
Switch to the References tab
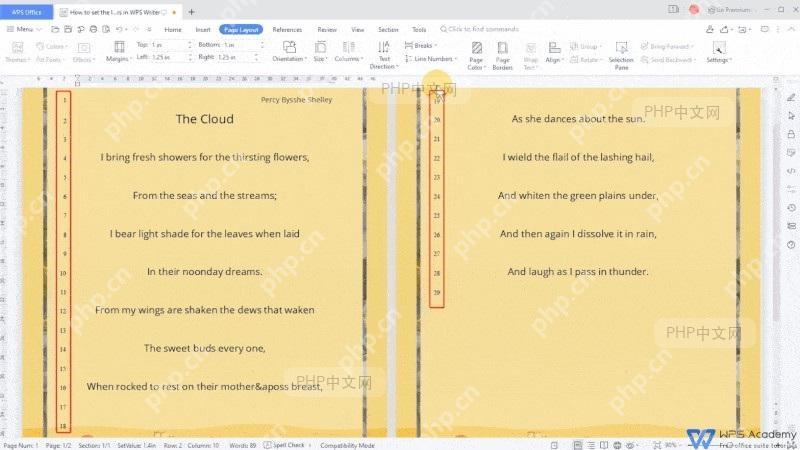pyautogui.click(x=287, y=30)
